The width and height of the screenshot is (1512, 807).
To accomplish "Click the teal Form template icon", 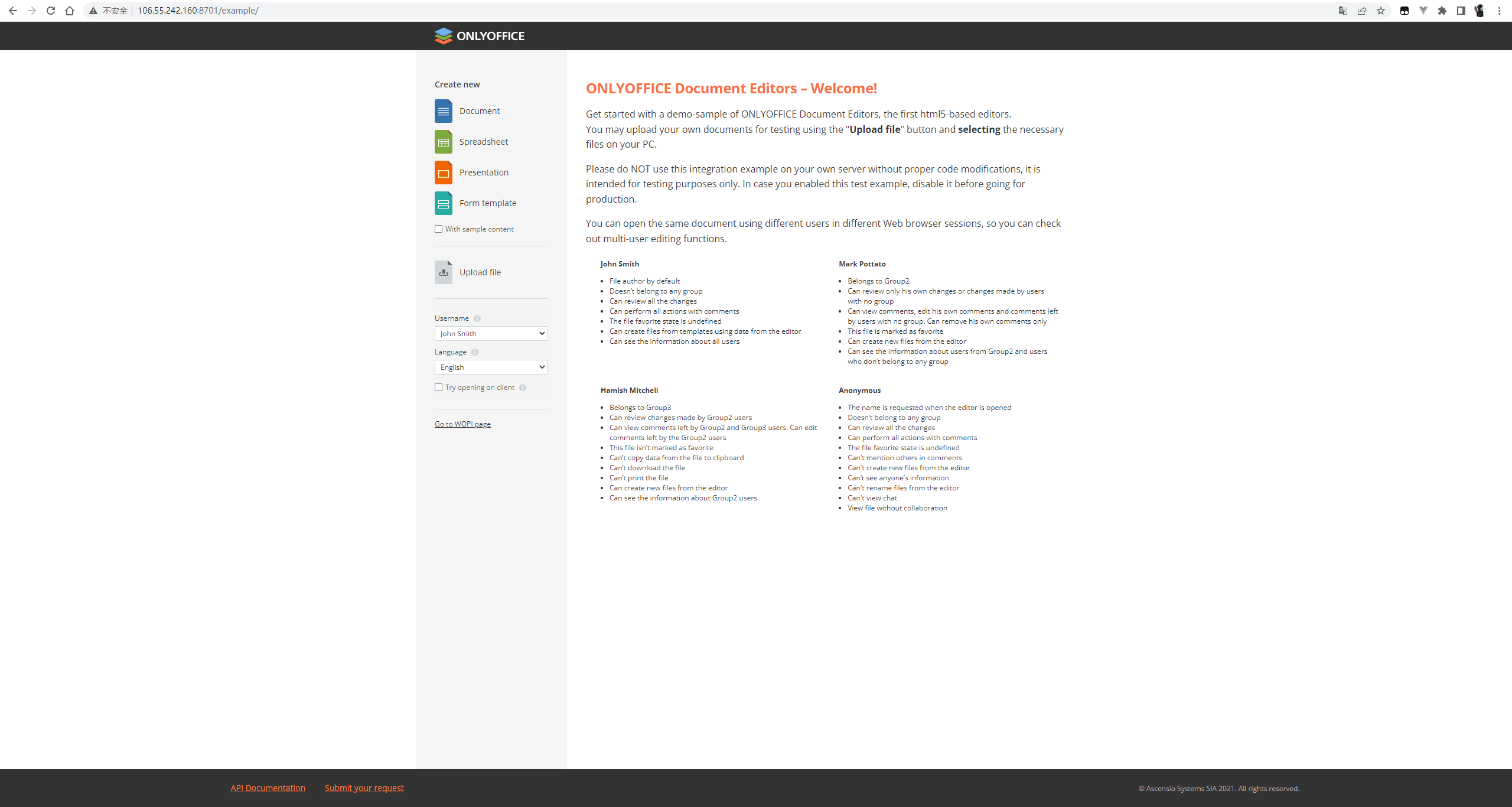I will [x=443, y=203].
